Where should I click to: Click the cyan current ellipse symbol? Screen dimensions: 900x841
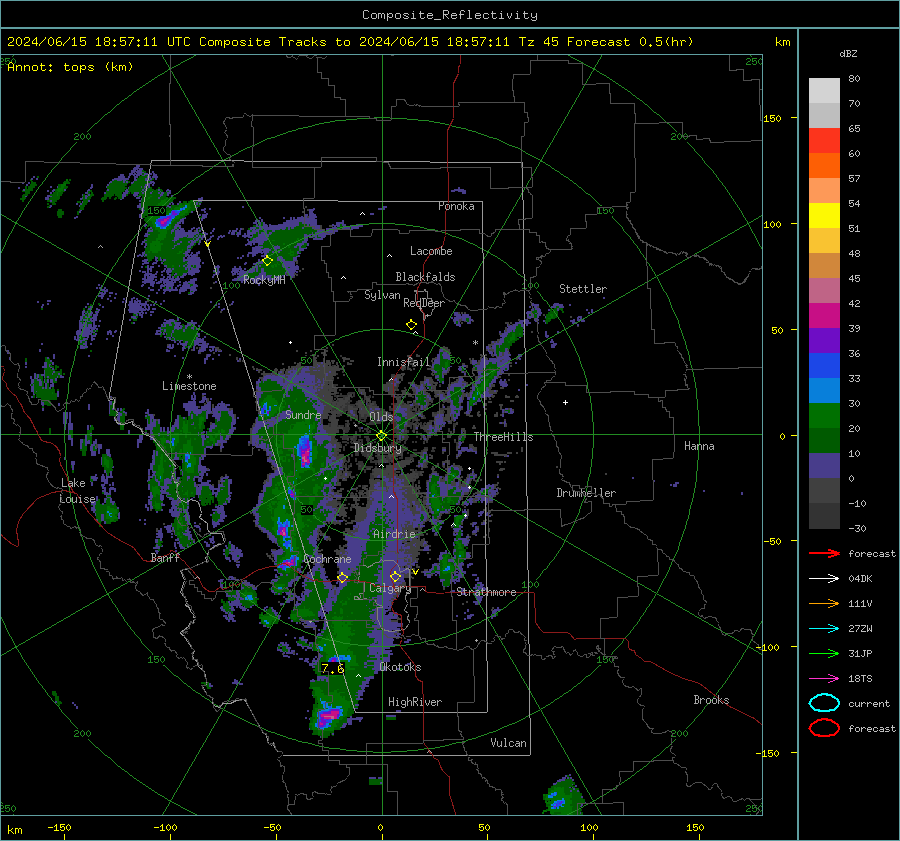click(824, 703)
